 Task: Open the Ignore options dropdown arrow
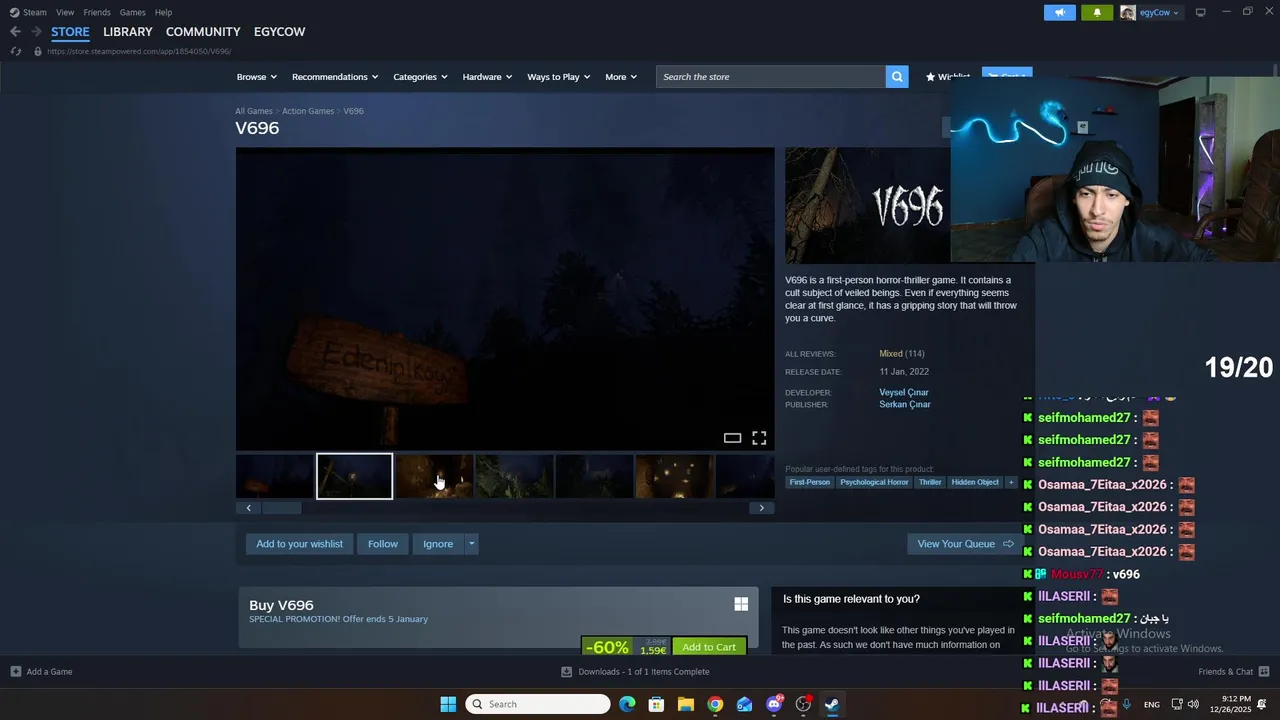471,544
